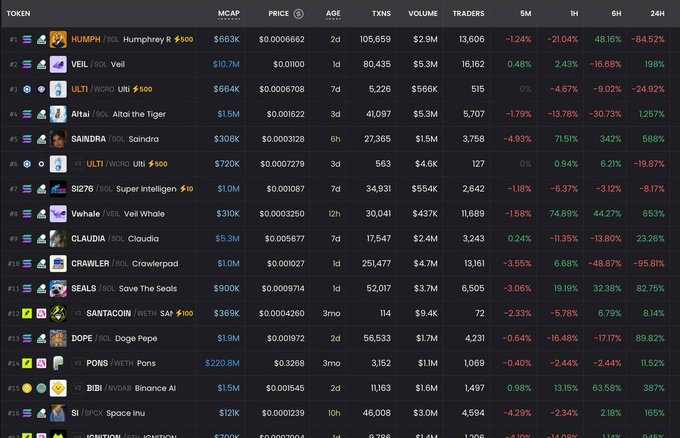This screenshot has width=680, height=438.
Task: Toggle the price currency dollar icon
Action: [298, 13]
